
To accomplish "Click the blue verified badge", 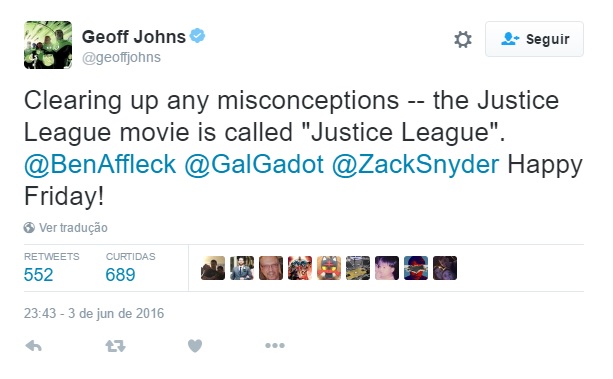I will (197, 36).
